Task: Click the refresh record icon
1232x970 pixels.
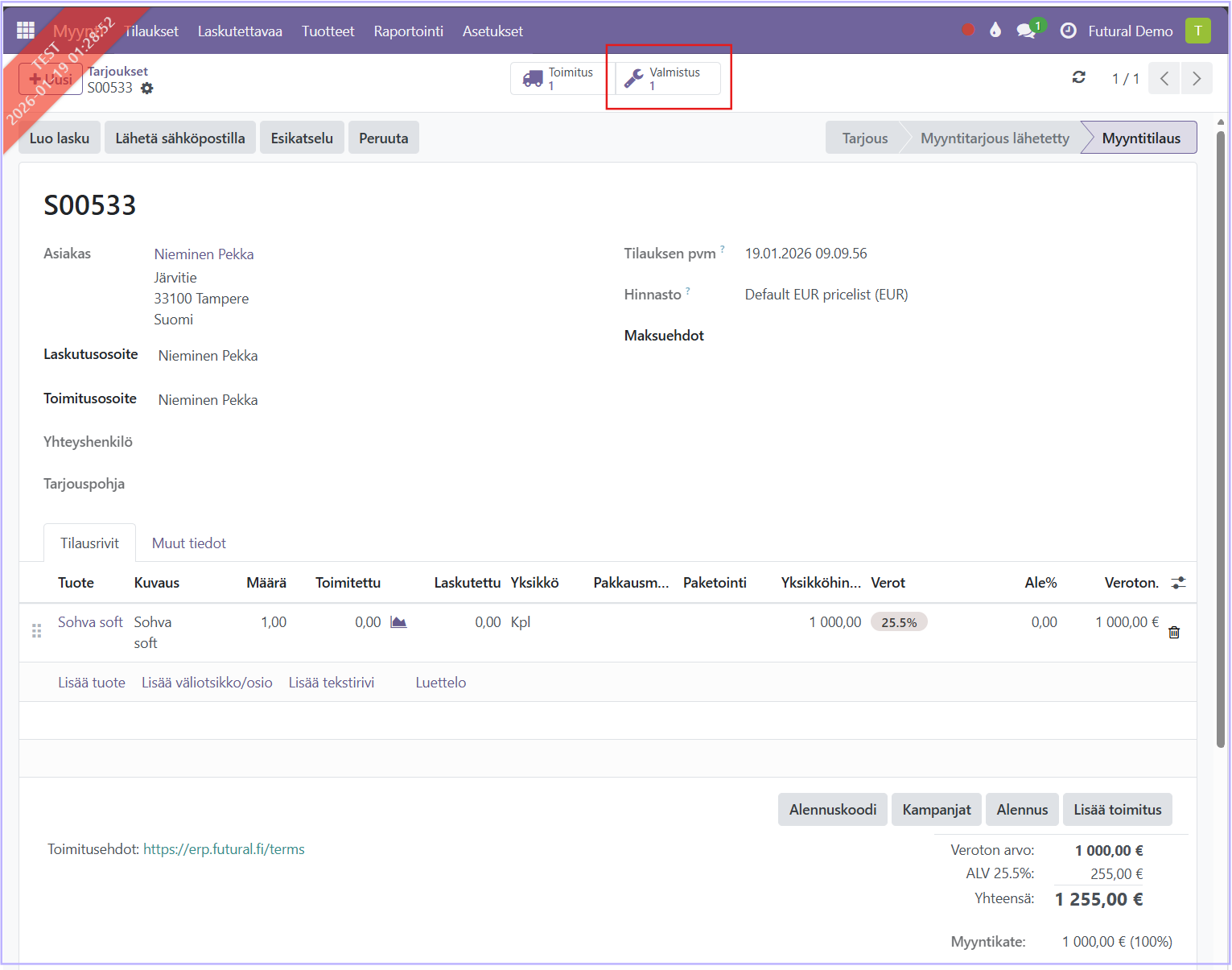Action: coord(1079,77)
